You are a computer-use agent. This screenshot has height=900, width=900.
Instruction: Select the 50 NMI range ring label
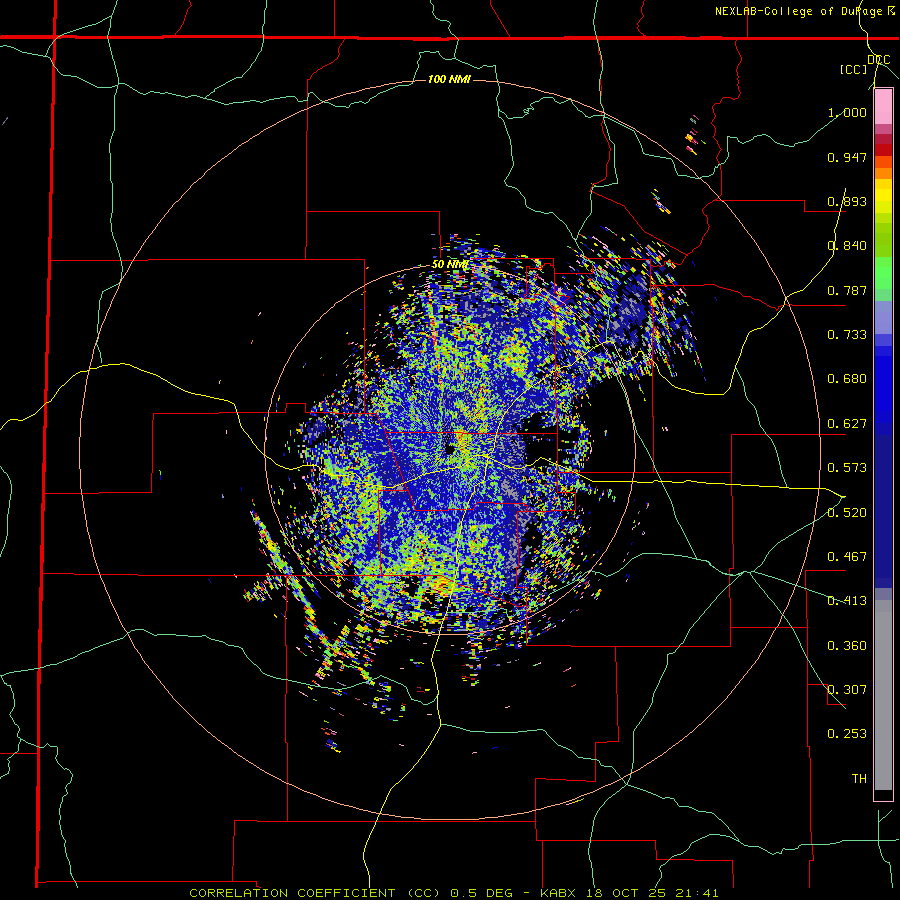[450, 265]
